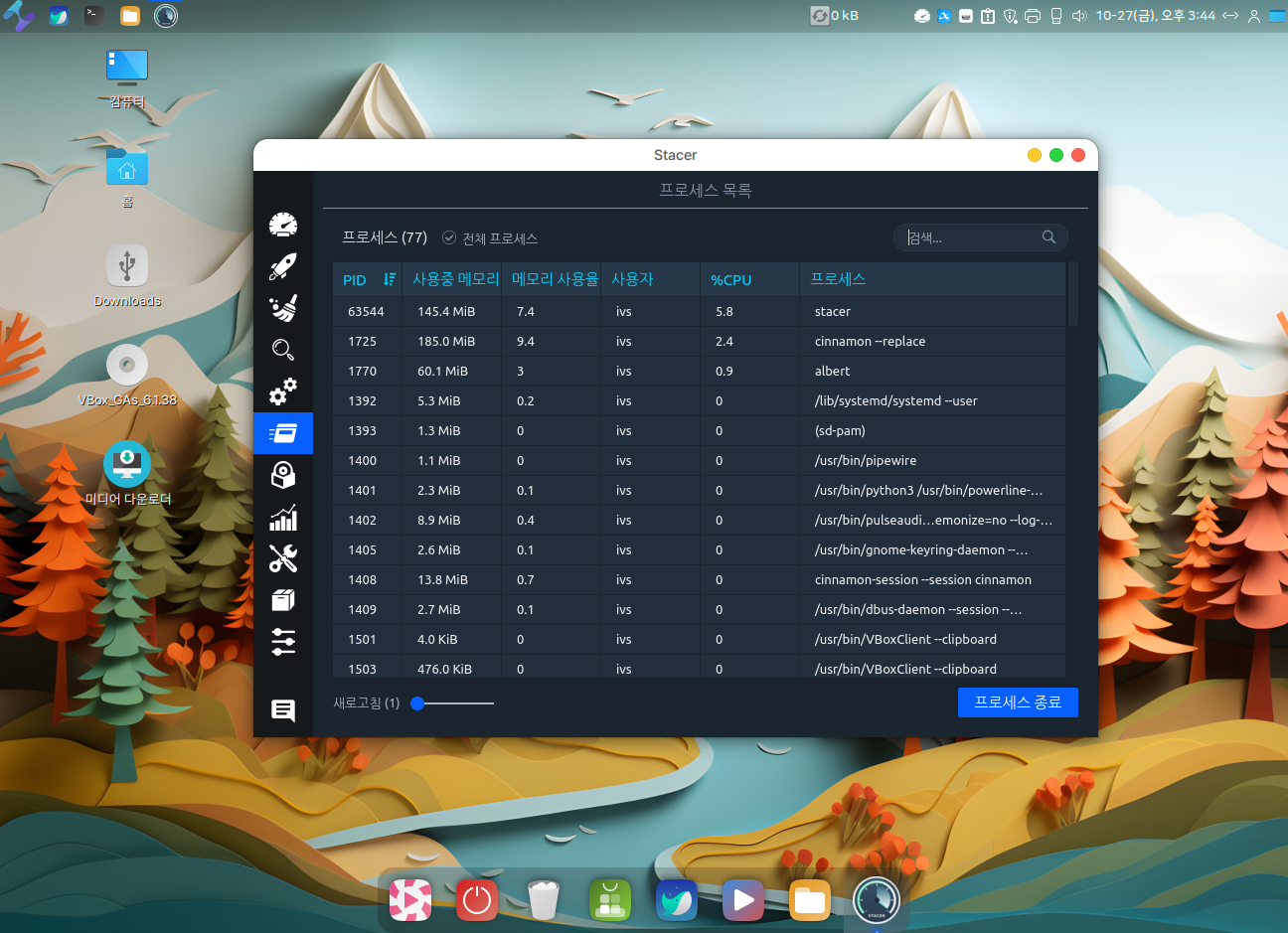
Task: Open Helpers wrench and screwdriver icon
Action: pos(283,558)
